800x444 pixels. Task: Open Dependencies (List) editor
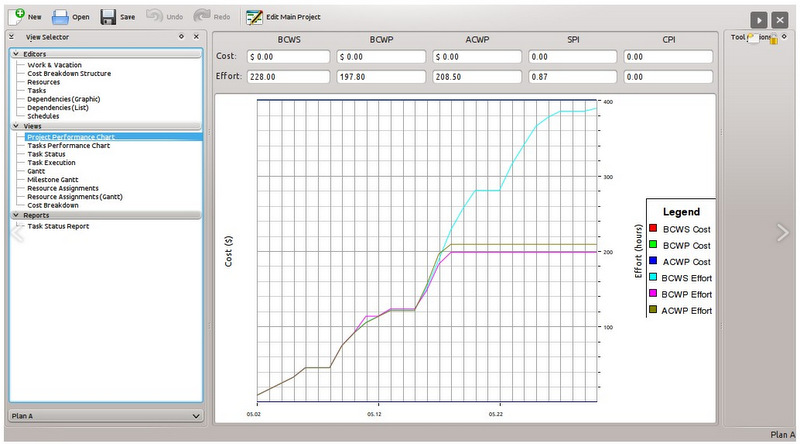(58, 108)
